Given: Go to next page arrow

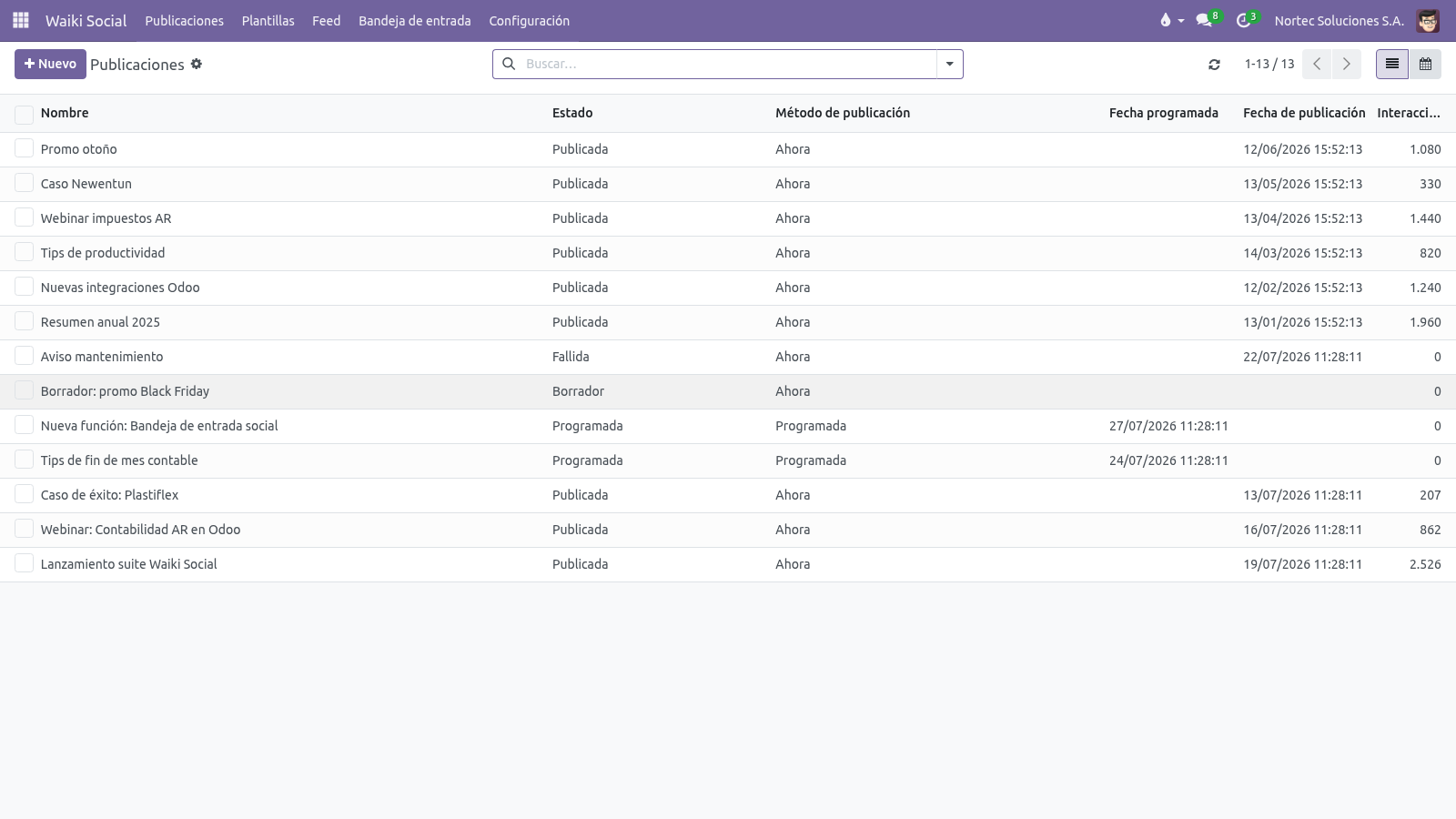Looking at the screenshot, I should (1347, 64).
